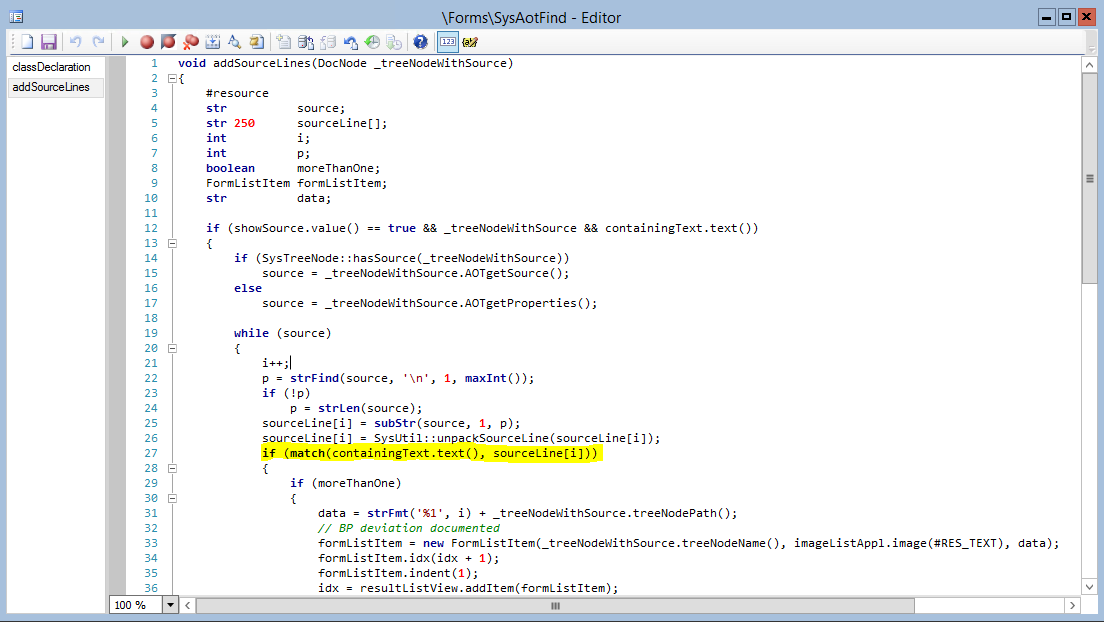1104x622 pixels.
Task: Remove all breakpoints with the crossed red circles
Action: (x=190, y=42)
